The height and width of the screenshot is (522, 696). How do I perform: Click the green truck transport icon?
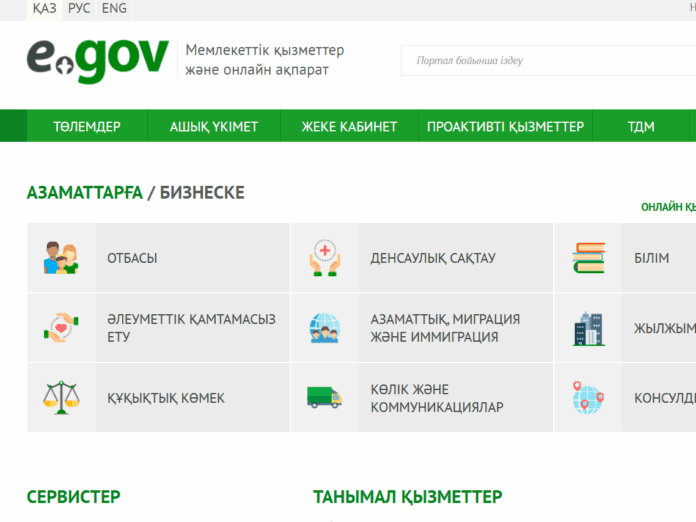(325, 398)
